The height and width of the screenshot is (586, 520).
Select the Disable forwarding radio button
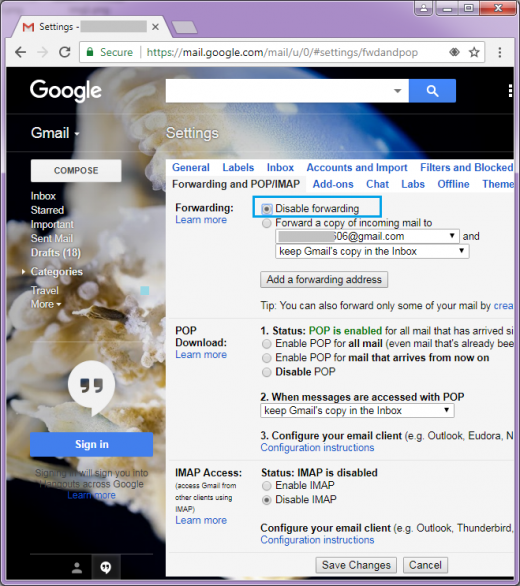click(267, 209)
